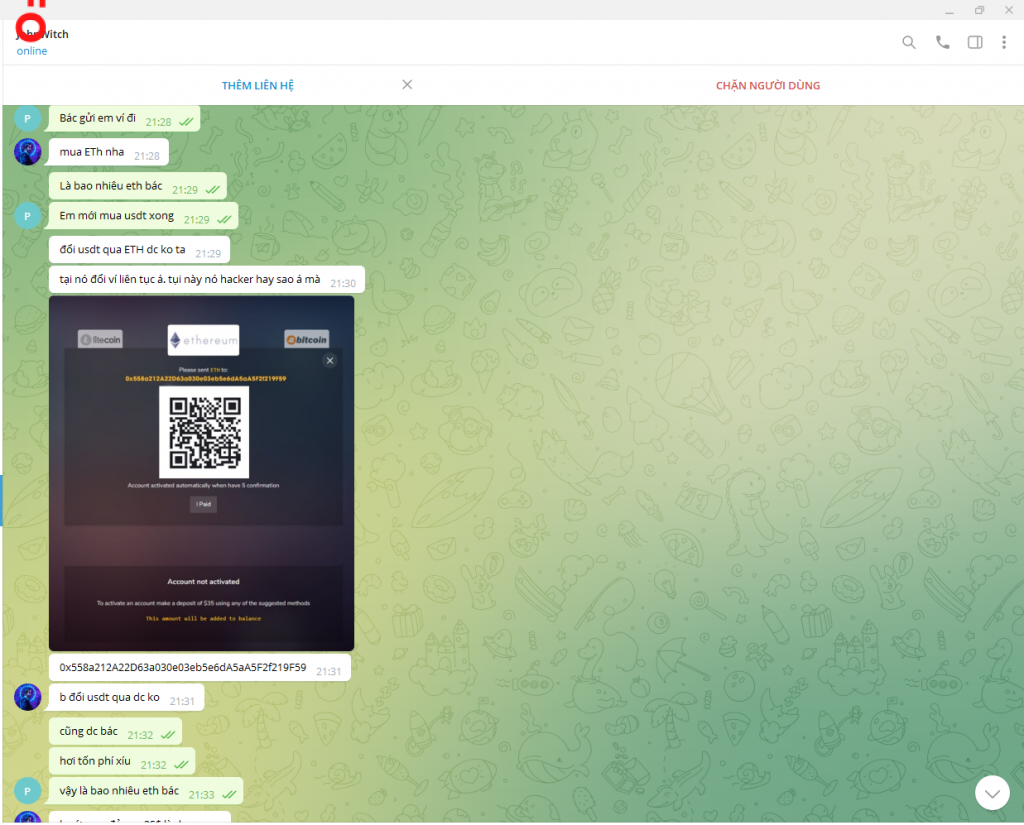Viewport: 1024px width, 825px height.
Task: Click THÊM LIÊN HỆ to add contact
Action: tap(258, 85)
